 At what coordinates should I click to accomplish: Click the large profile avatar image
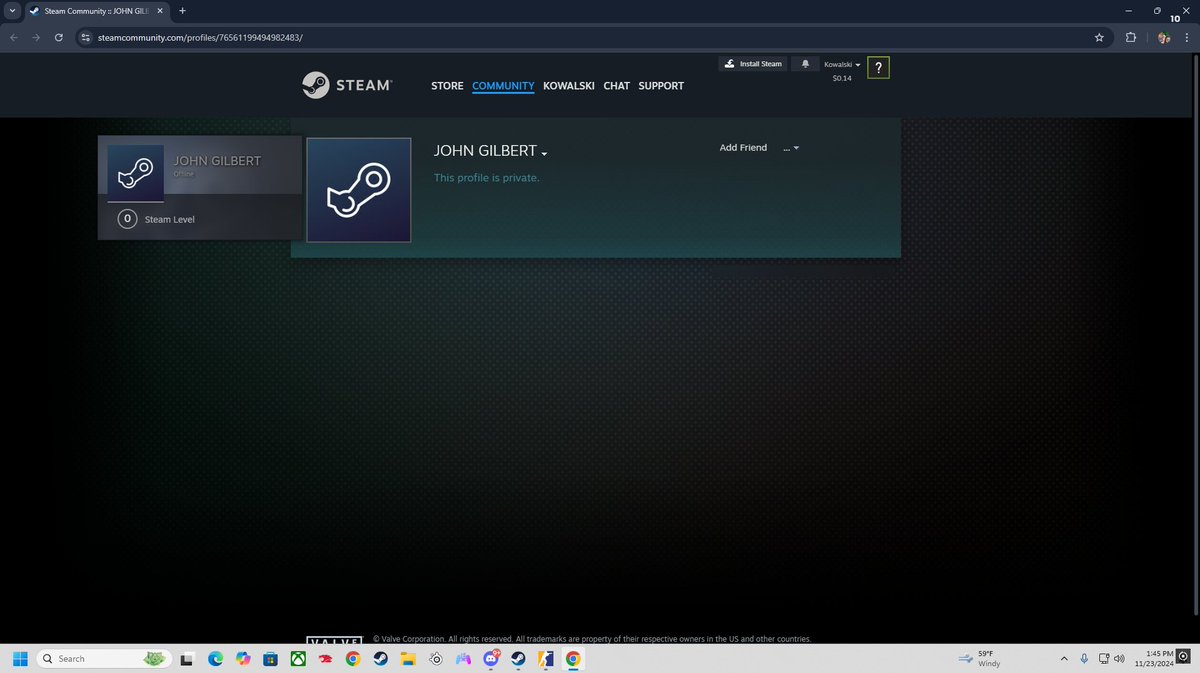pyautogui.click(x=359, y=190)
